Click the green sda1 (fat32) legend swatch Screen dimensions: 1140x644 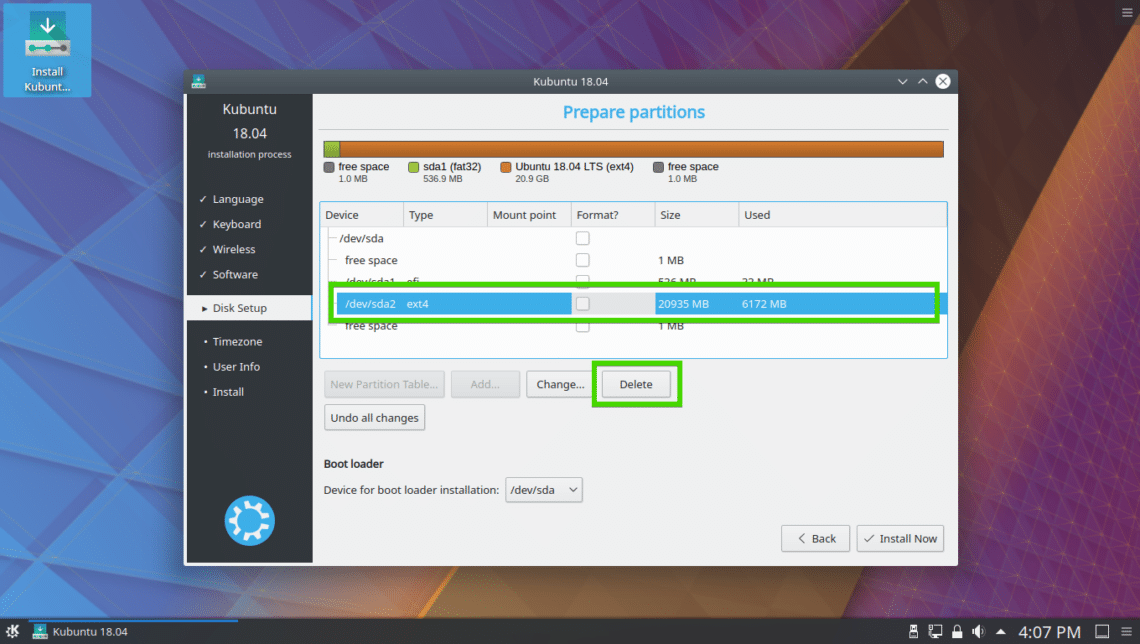414,167
